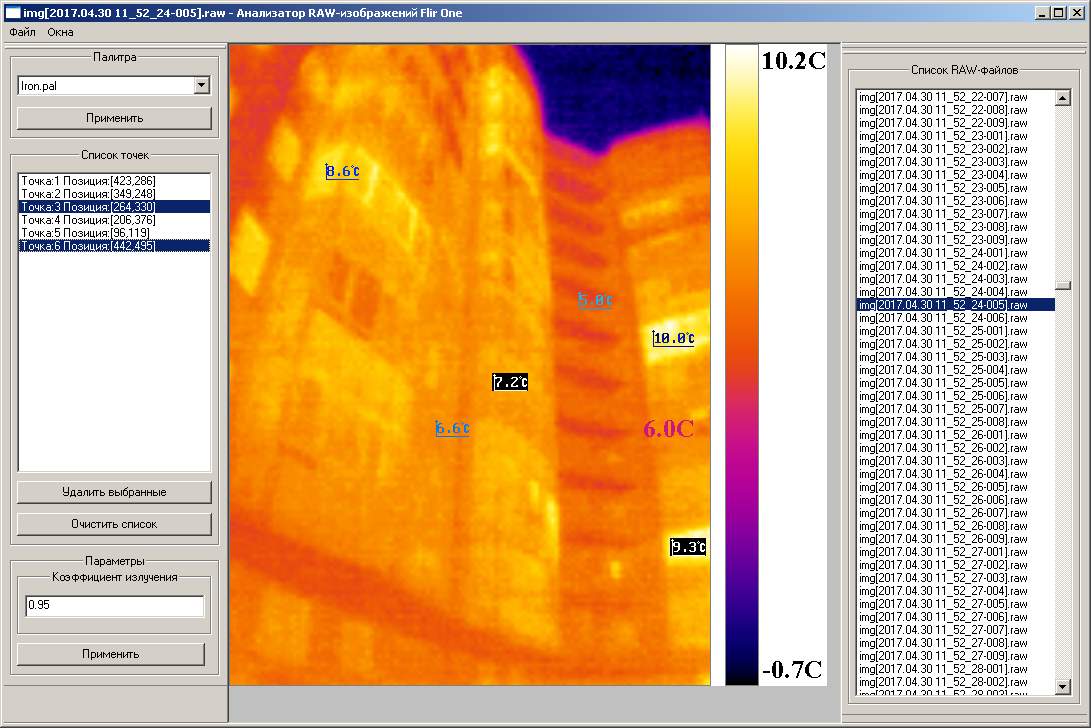Screen dimensions: 1091x728
Task: Click the application icon in title bar
Action: coord(11,12)
